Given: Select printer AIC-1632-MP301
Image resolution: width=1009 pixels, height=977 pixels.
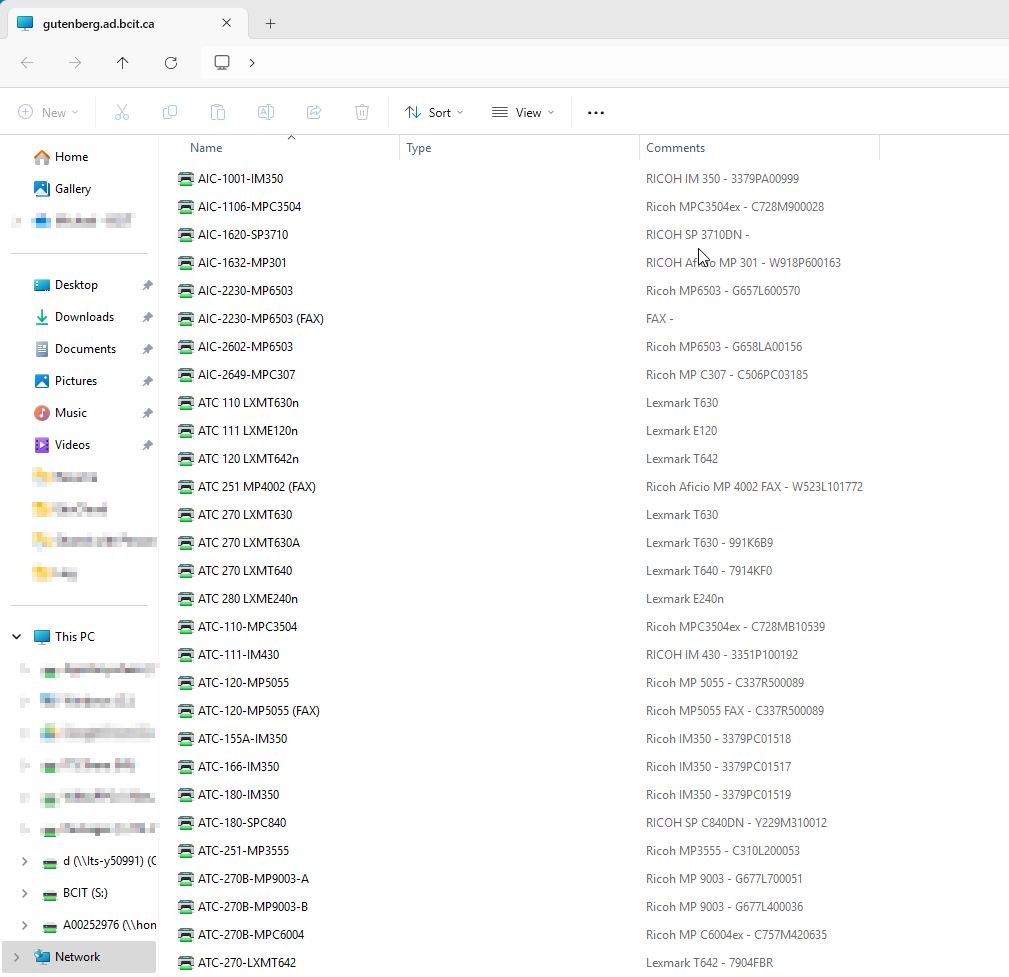Looking at the screenshot, I should point(242,263).
